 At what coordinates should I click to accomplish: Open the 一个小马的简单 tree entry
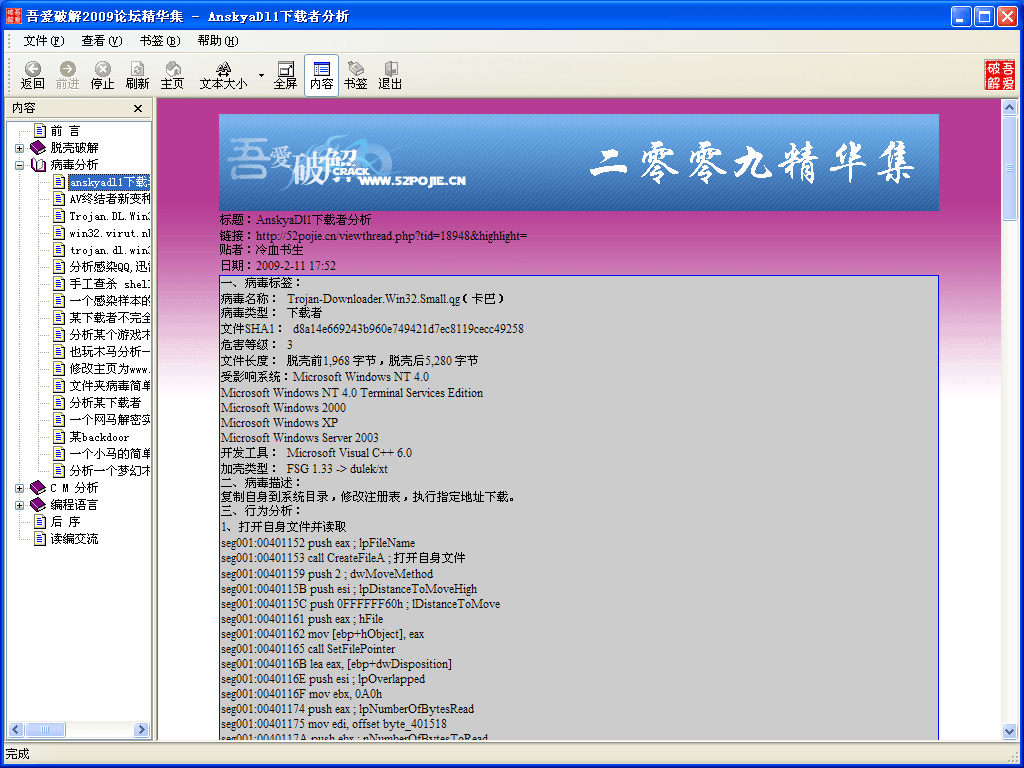point(109,454)
